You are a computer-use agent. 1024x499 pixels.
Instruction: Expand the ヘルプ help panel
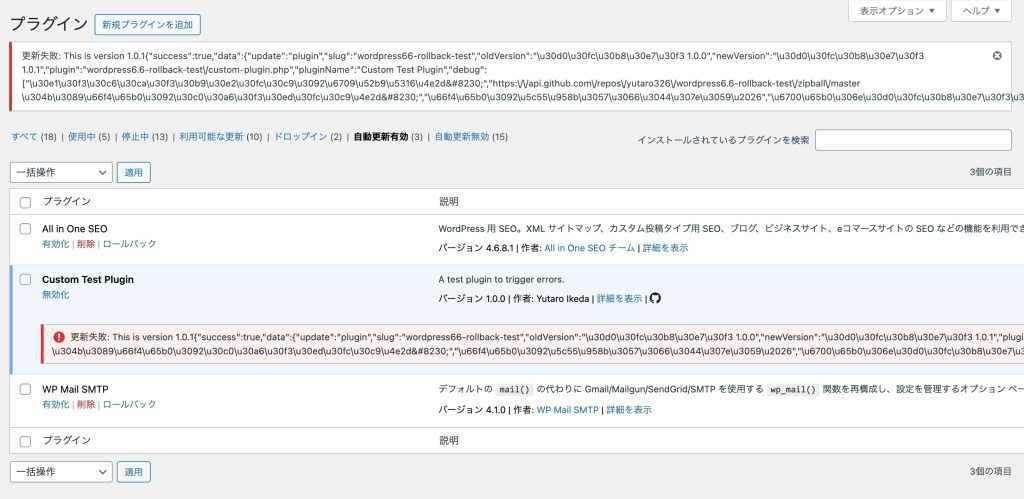(x=982, y=11)
